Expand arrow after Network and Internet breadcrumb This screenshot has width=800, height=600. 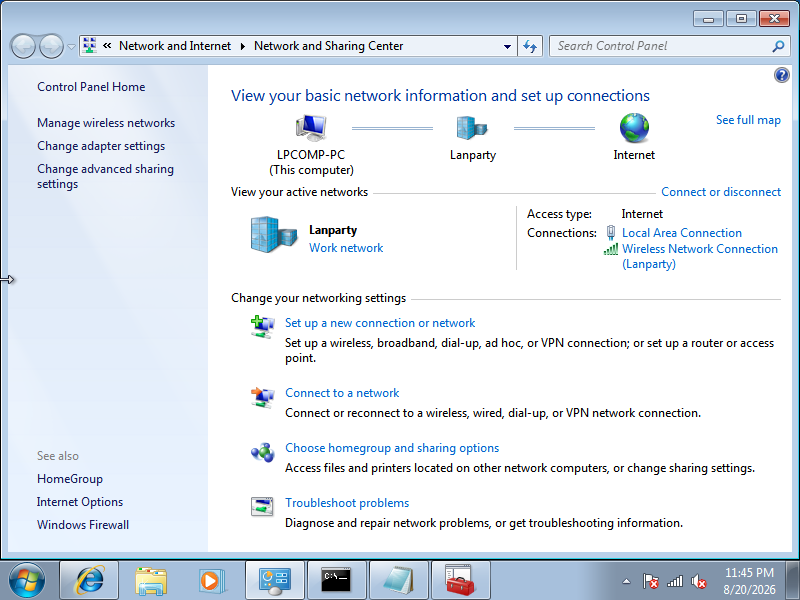click(242, 46)
